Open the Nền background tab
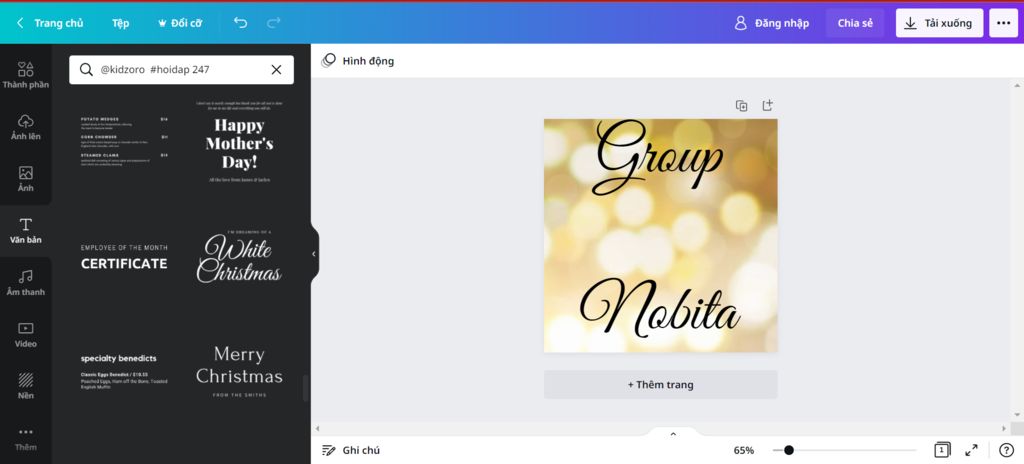 click(25, 386)
